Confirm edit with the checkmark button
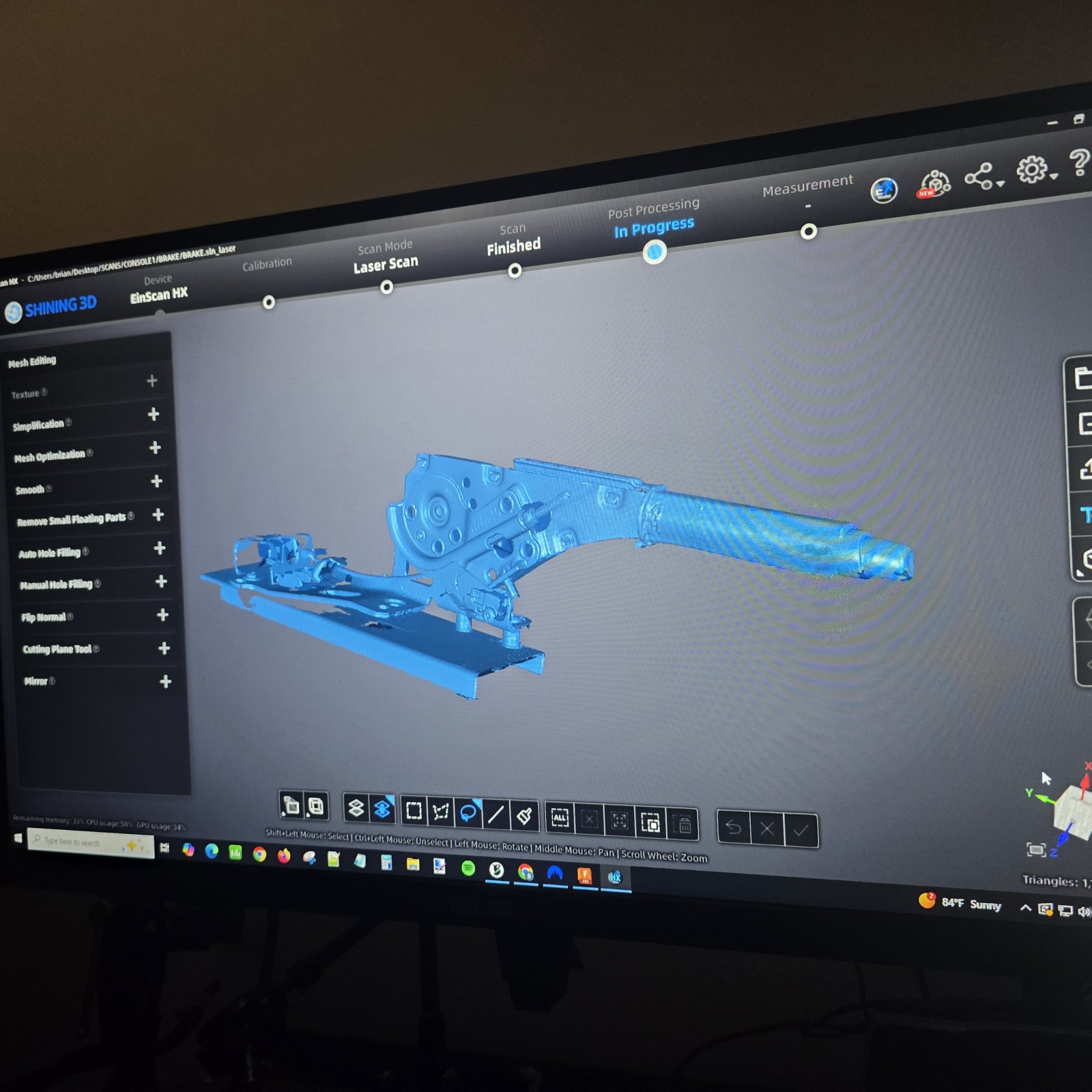1092x1092 pixels. click(x=801, y=831)
